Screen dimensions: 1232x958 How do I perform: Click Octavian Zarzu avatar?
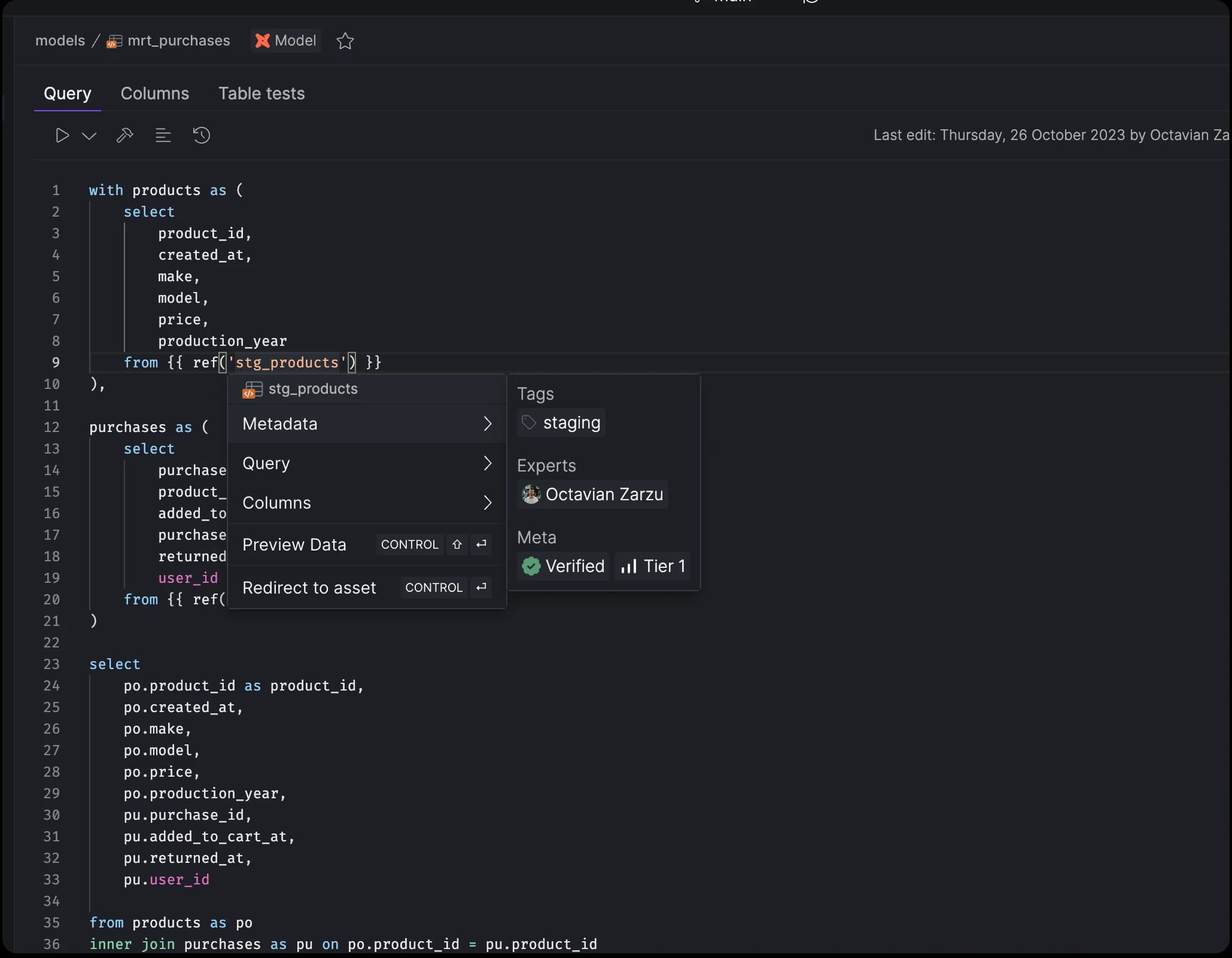(531, 494)
